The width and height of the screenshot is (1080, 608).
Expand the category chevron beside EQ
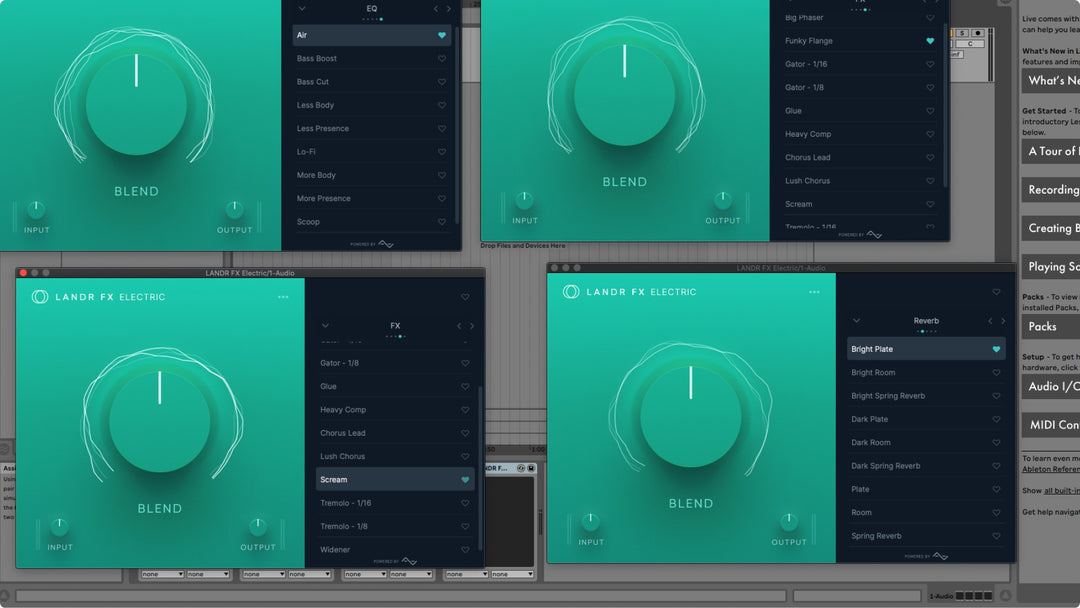coord(302,9)
